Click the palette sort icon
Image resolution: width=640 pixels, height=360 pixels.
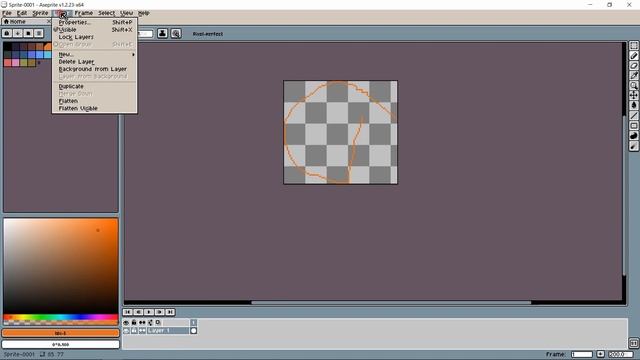[18, 33]
